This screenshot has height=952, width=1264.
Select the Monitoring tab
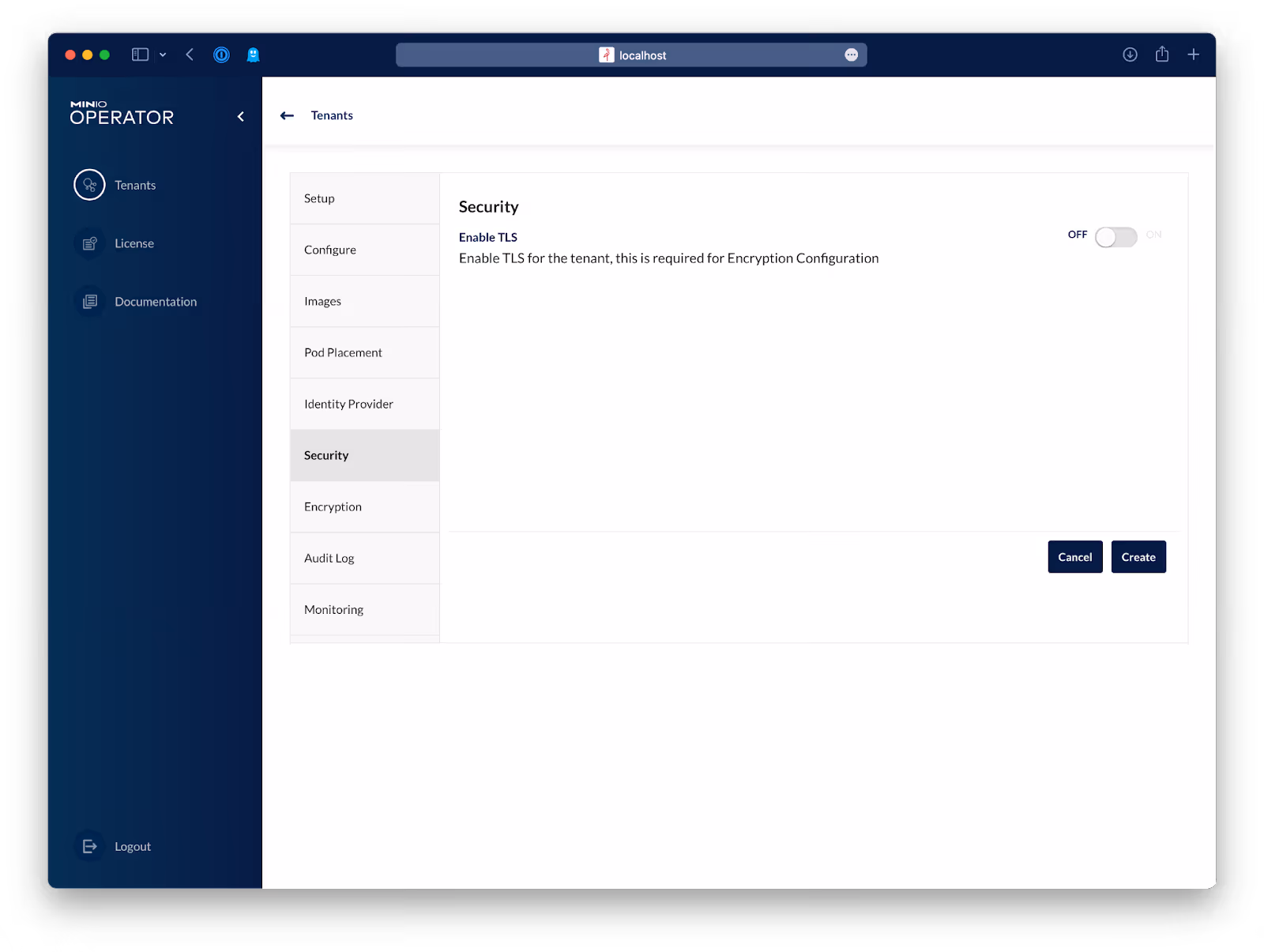pyautogui.click(x=365, y=609)
